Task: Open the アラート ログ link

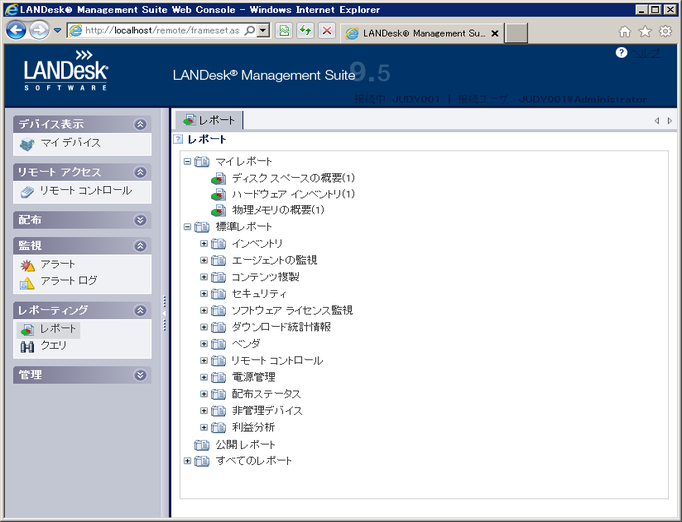Action: (69, 281)
